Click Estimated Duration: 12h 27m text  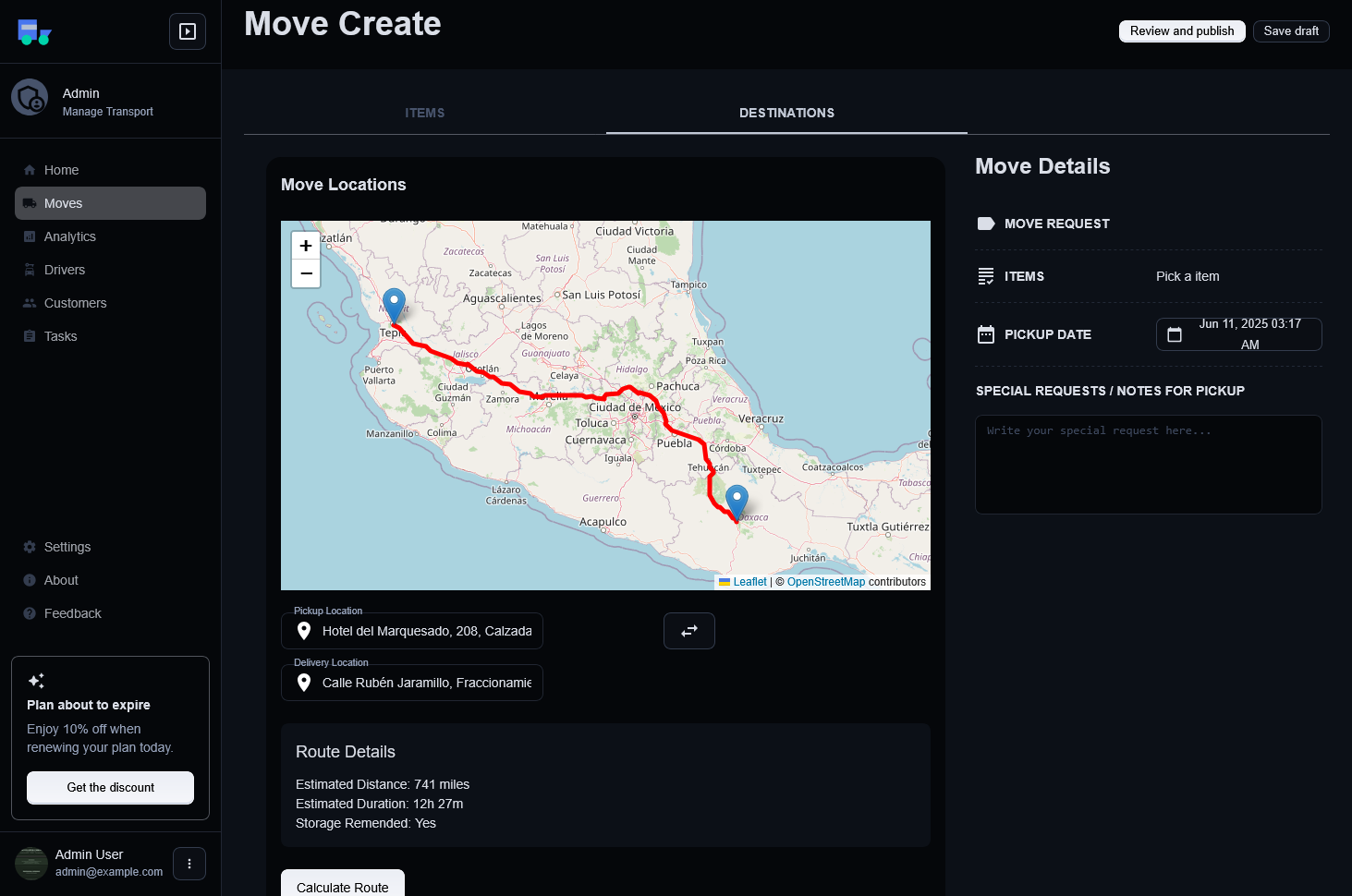pos(380,804)
